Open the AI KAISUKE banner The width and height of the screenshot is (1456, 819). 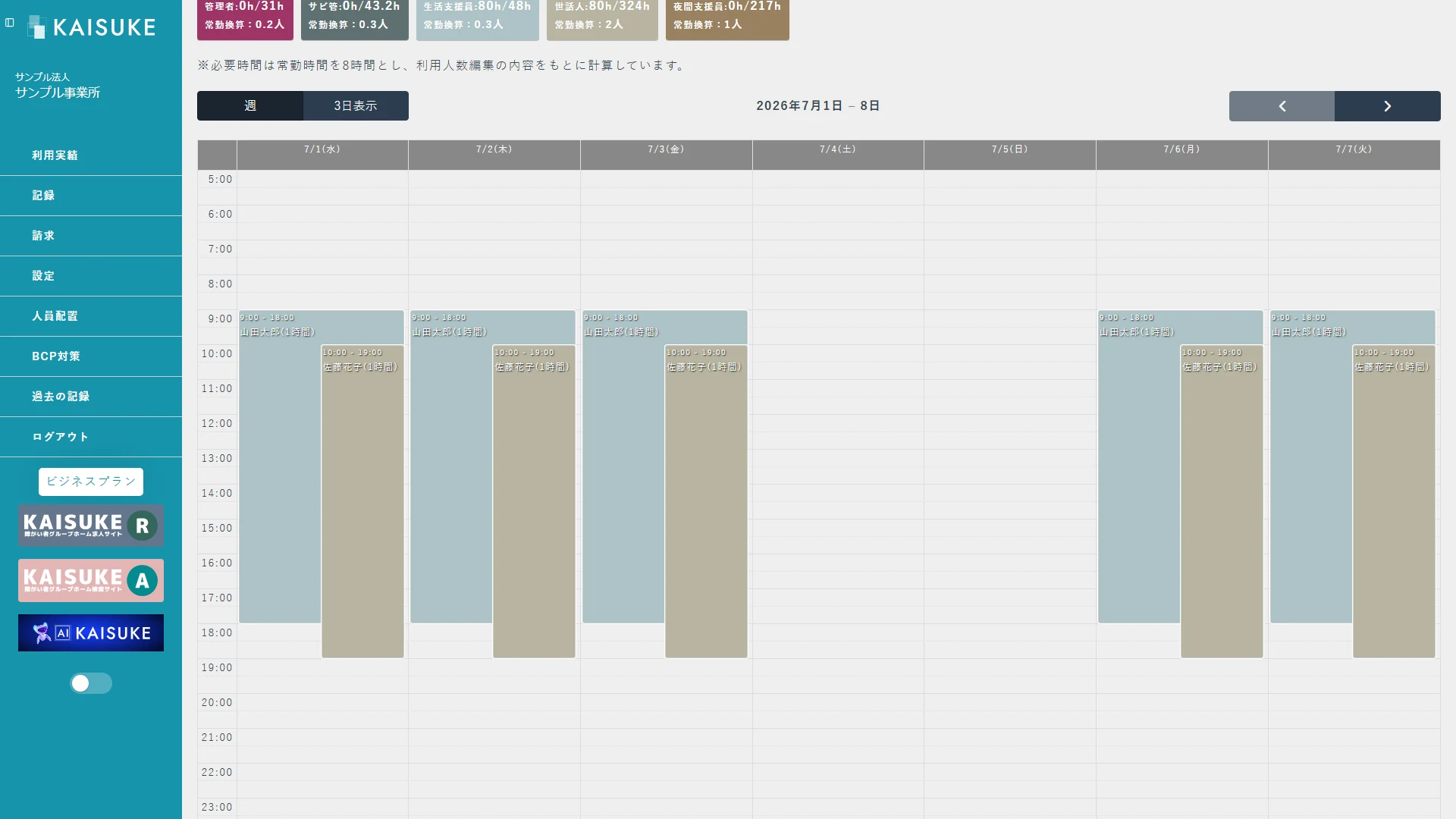tap(91, 633)
